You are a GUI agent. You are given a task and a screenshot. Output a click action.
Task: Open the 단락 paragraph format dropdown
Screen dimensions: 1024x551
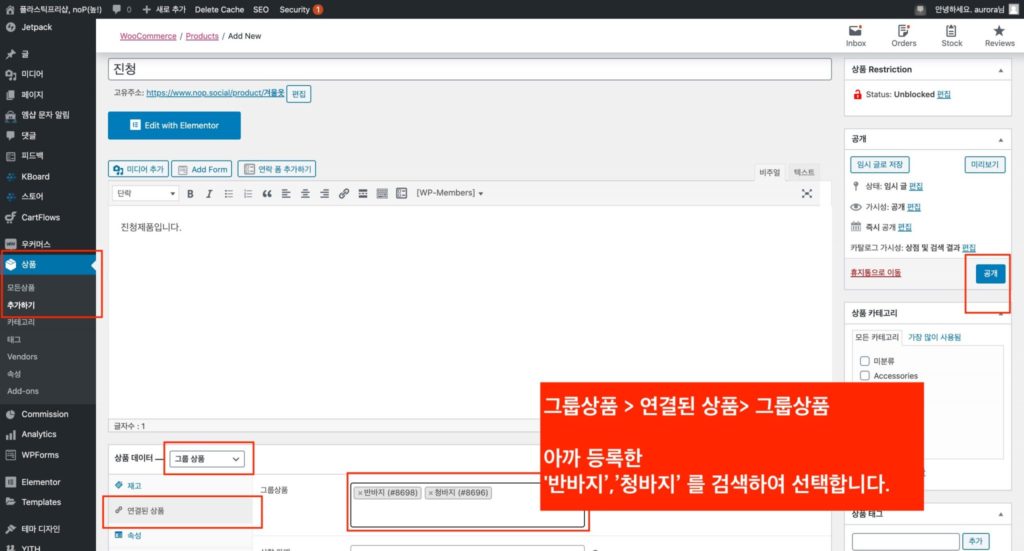pyautogui.click(x=146, y=193)
